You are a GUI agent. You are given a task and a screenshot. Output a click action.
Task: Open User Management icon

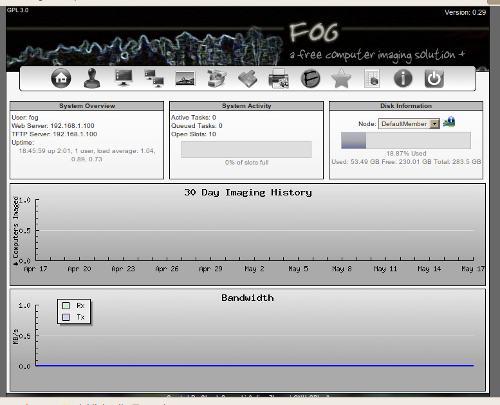click(92, 78)
